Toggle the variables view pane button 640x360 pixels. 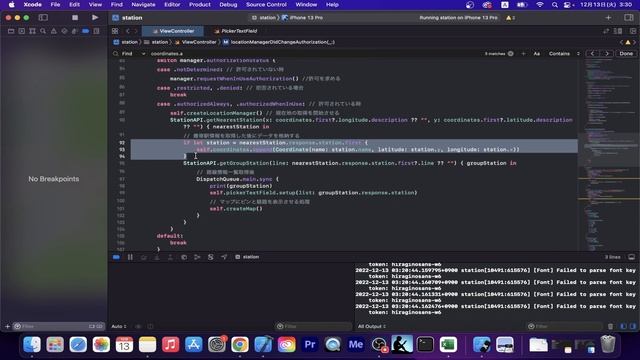pos(623,326)
